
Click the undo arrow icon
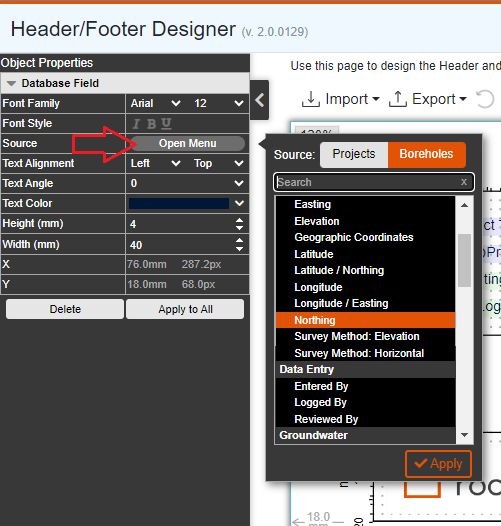[x=485, y=99]
